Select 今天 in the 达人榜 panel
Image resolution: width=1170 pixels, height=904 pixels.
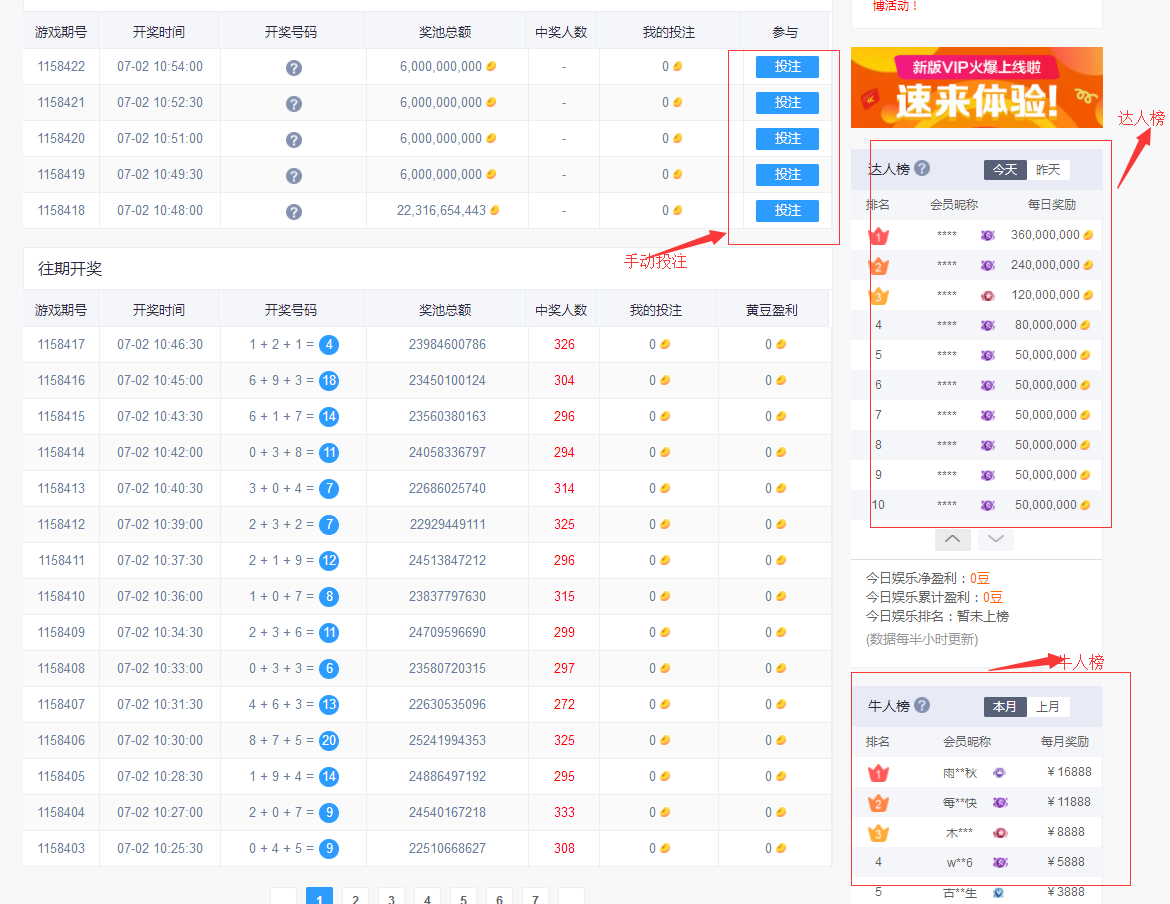pyautogui.click(x=1005, y=170)
